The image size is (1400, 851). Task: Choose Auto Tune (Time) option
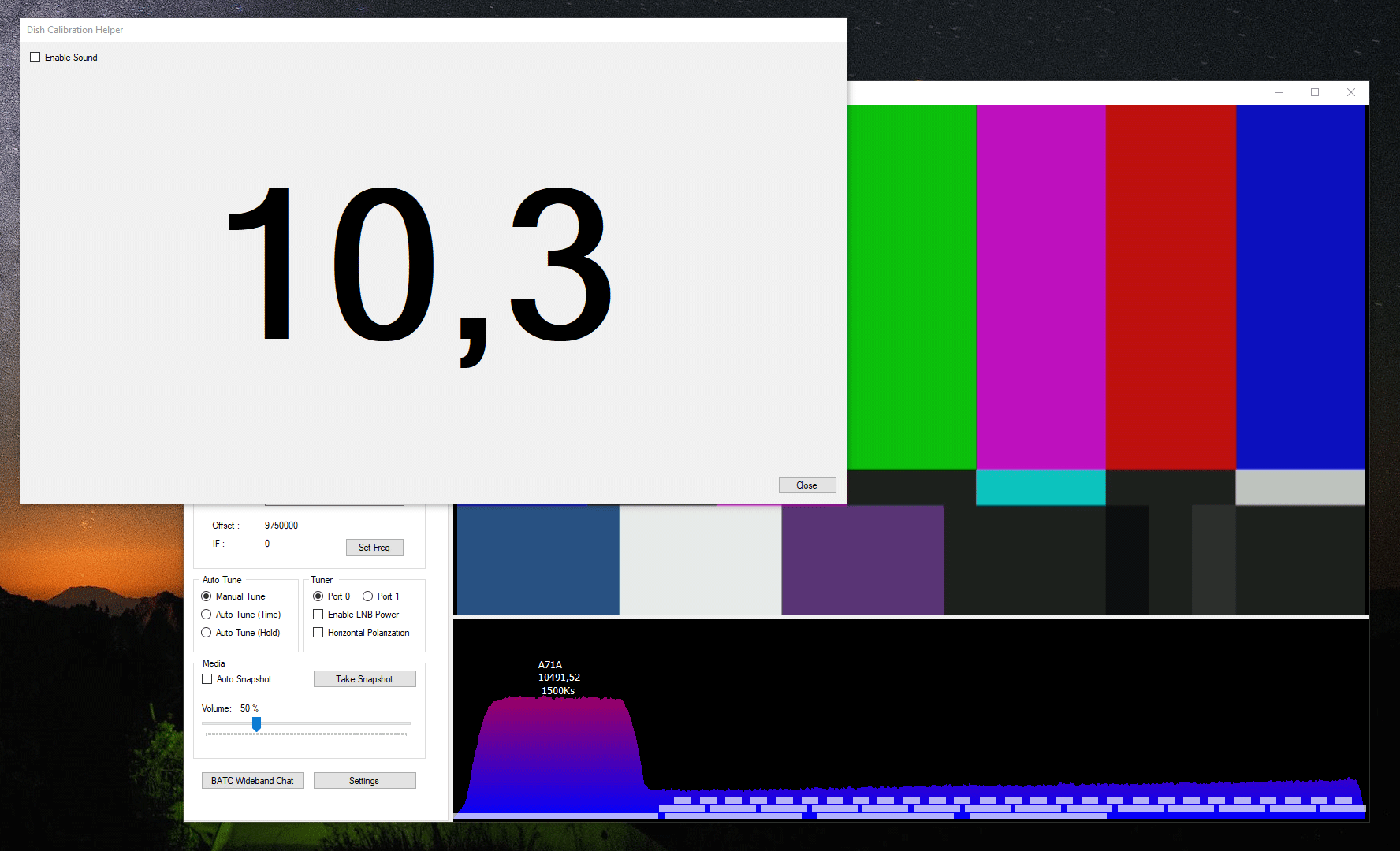click(x=207, y=615)
